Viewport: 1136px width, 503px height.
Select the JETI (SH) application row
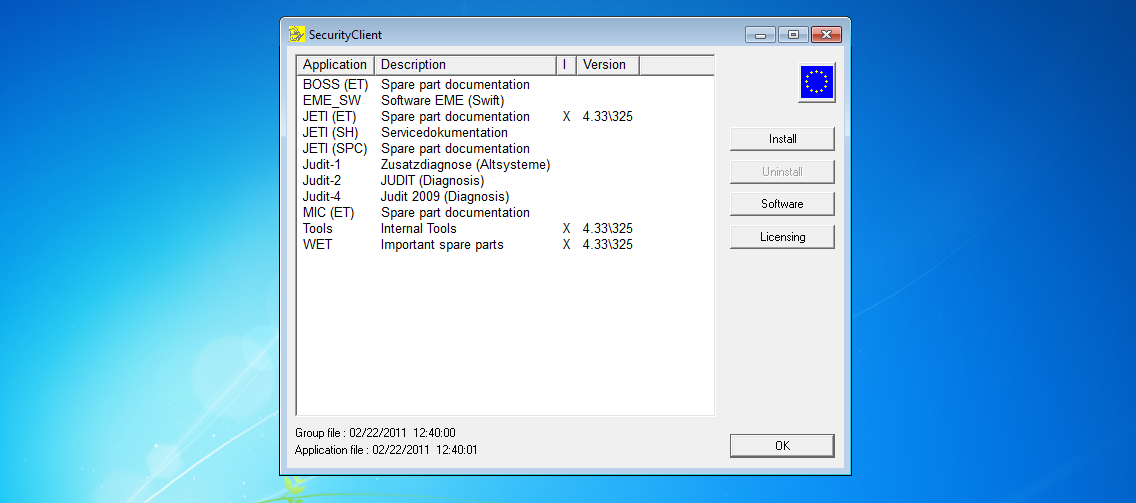pos(505,133)
